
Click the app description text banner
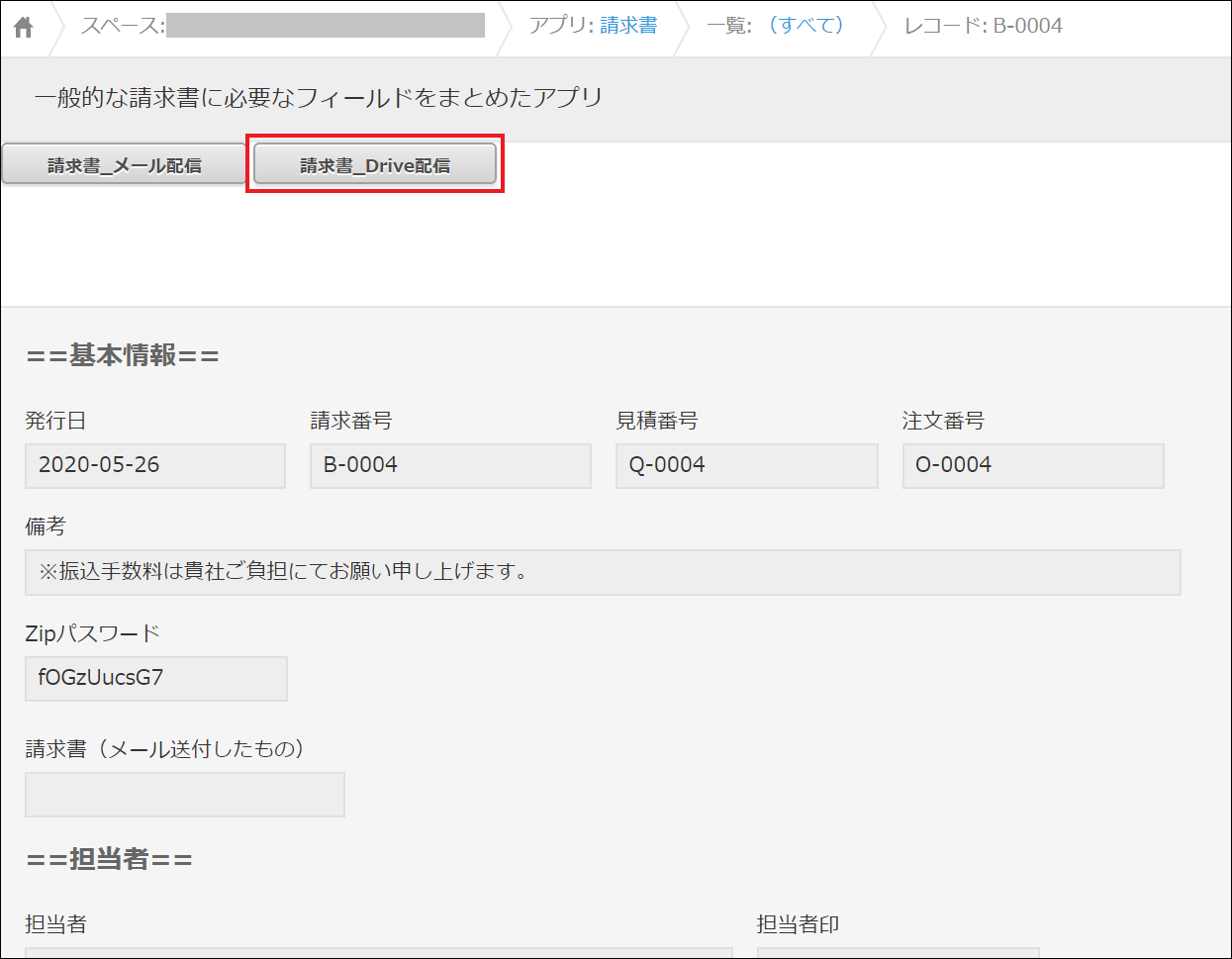319,98
